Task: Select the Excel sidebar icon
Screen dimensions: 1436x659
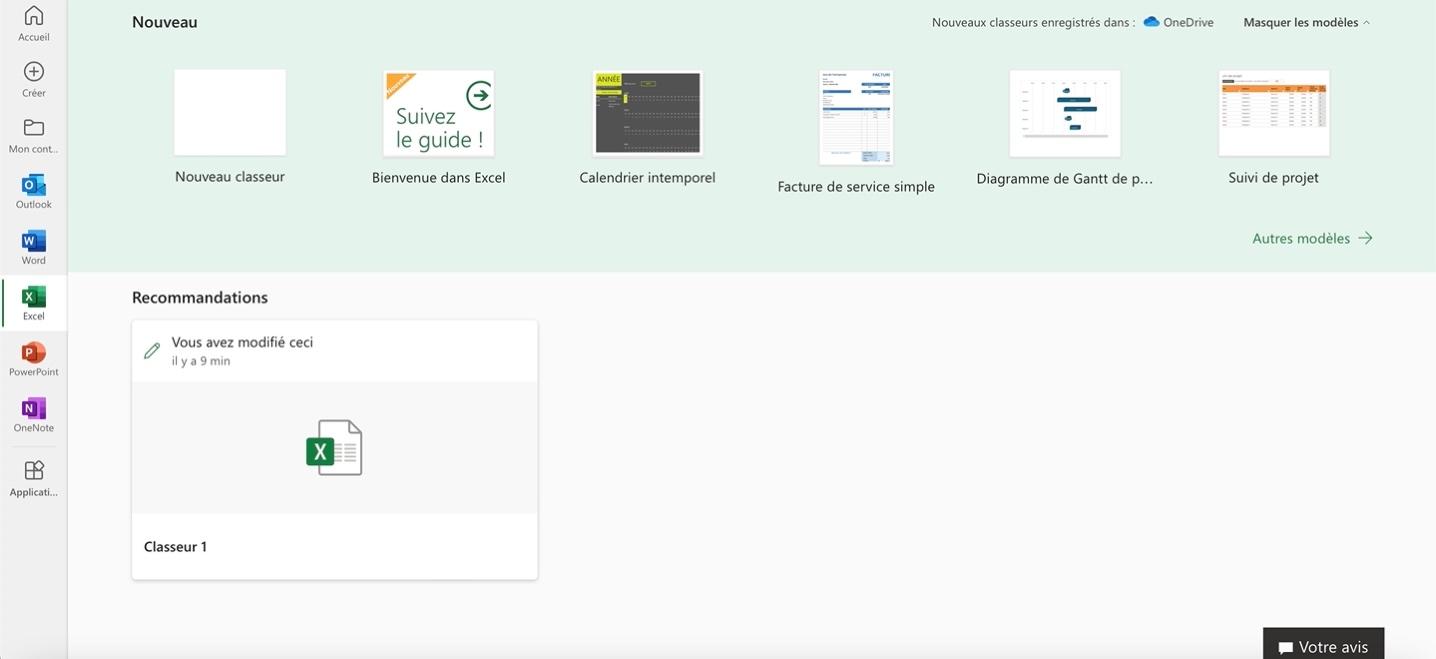Action: (34, 298)
